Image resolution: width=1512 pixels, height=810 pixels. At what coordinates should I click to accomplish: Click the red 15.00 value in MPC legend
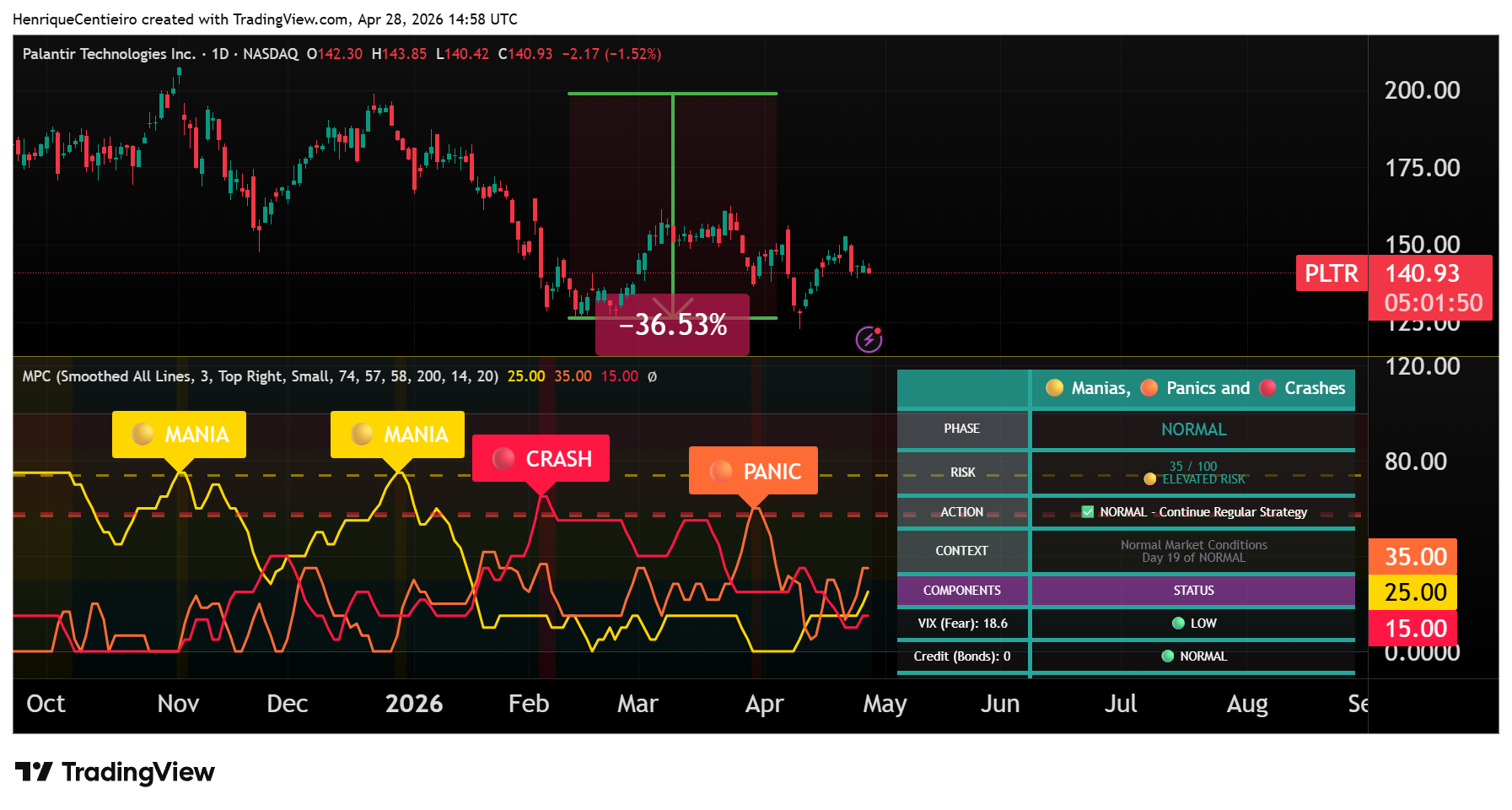[x=620, y=376]
